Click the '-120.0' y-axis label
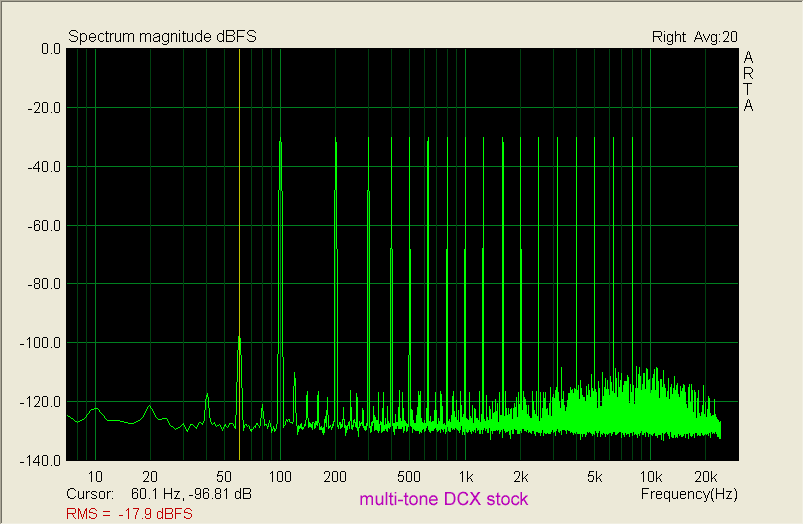 pyautogui.click(x=41, y=402)
